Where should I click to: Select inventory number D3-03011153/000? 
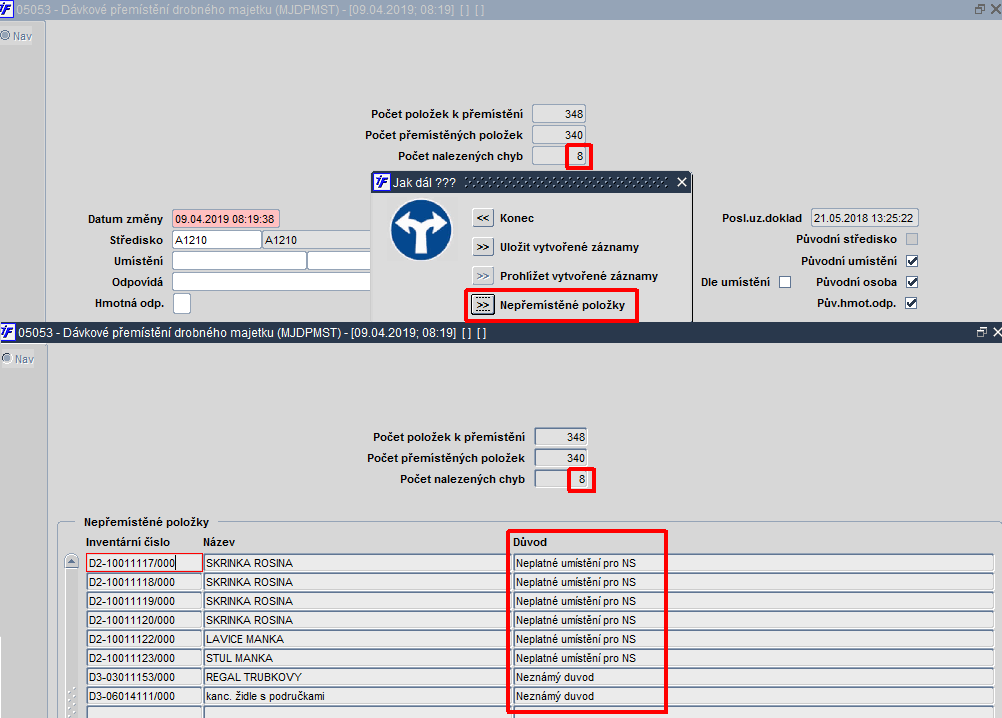pos(144,677)
